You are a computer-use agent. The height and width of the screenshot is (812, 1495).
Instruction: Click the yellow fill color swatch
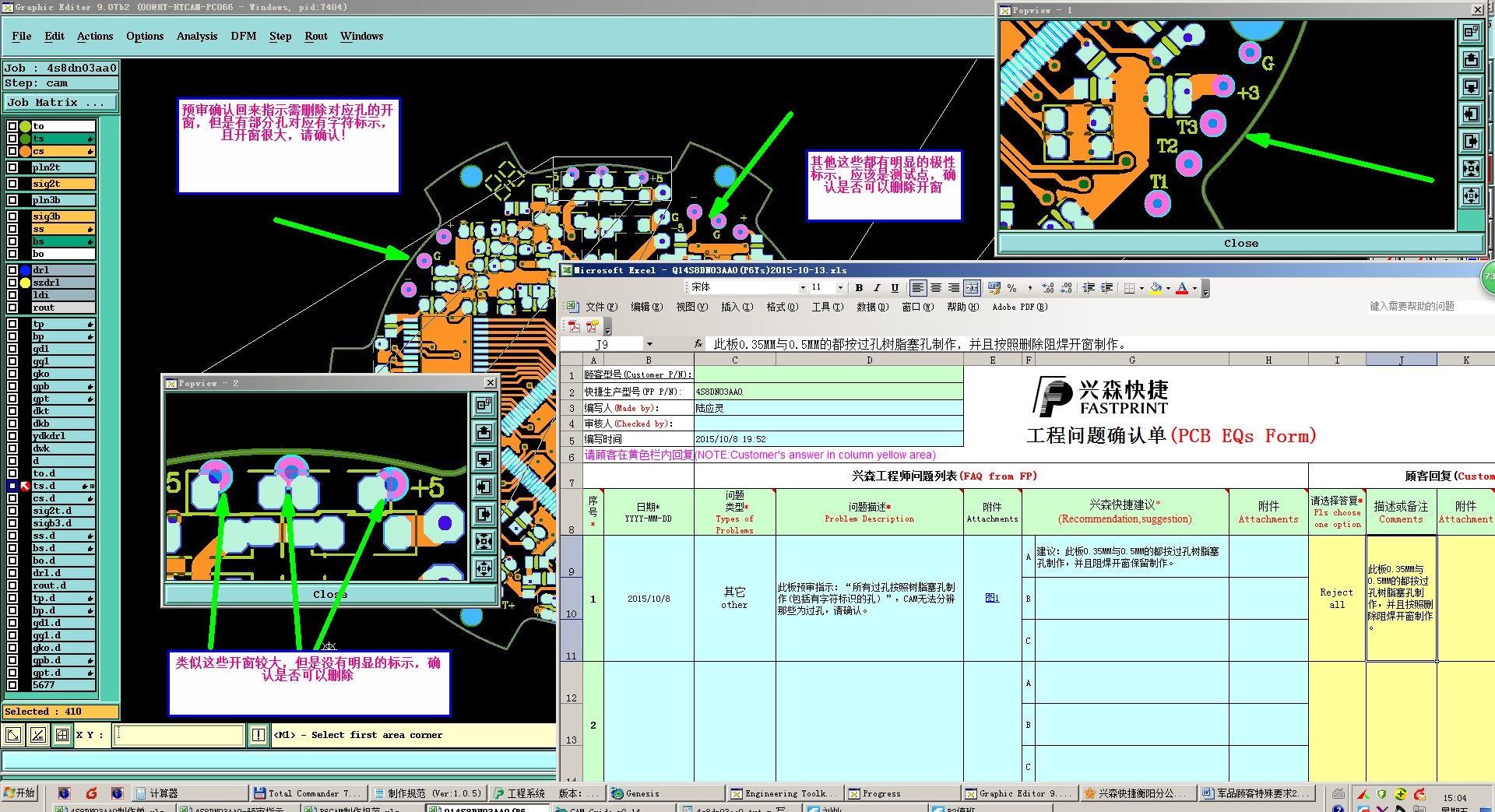(1156, 288)
